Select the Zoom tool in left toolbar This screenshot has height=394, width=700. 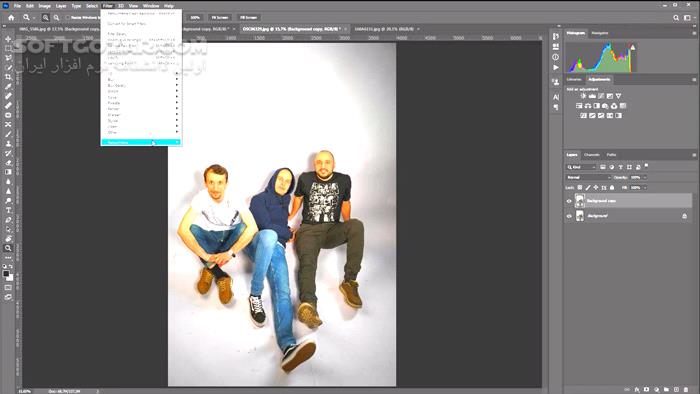pyautogui.click(x=8, y=248)
